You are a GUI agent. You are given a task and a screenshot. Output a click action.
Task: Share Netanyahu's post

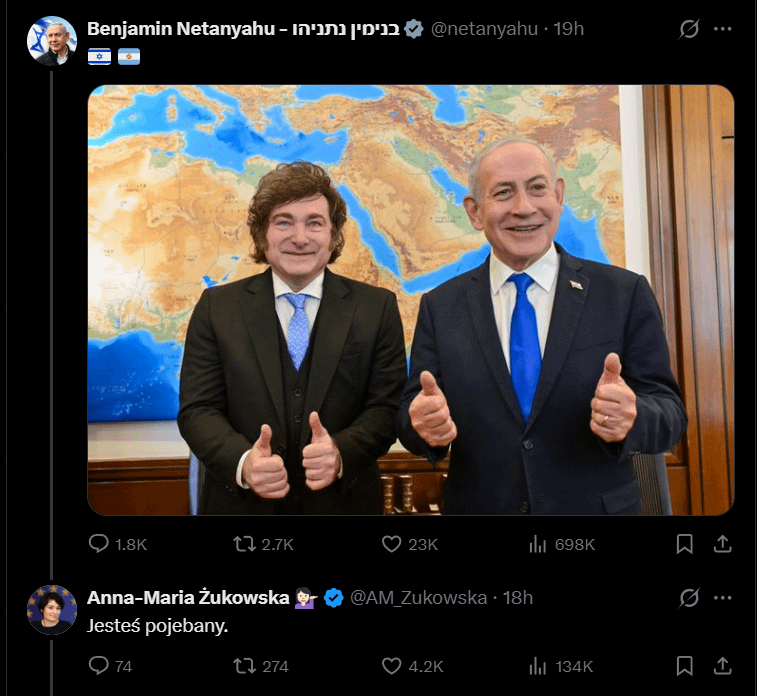(x=723, y=544)
